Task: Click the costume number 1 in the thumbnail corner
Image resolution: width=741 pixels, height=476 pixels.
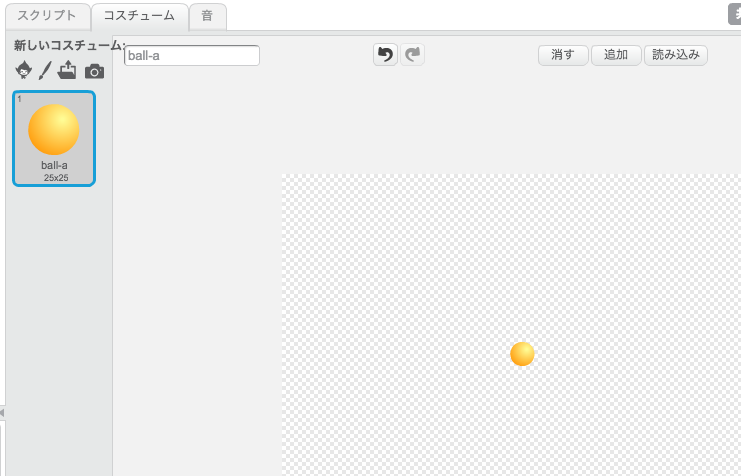Action: (19, 99)
